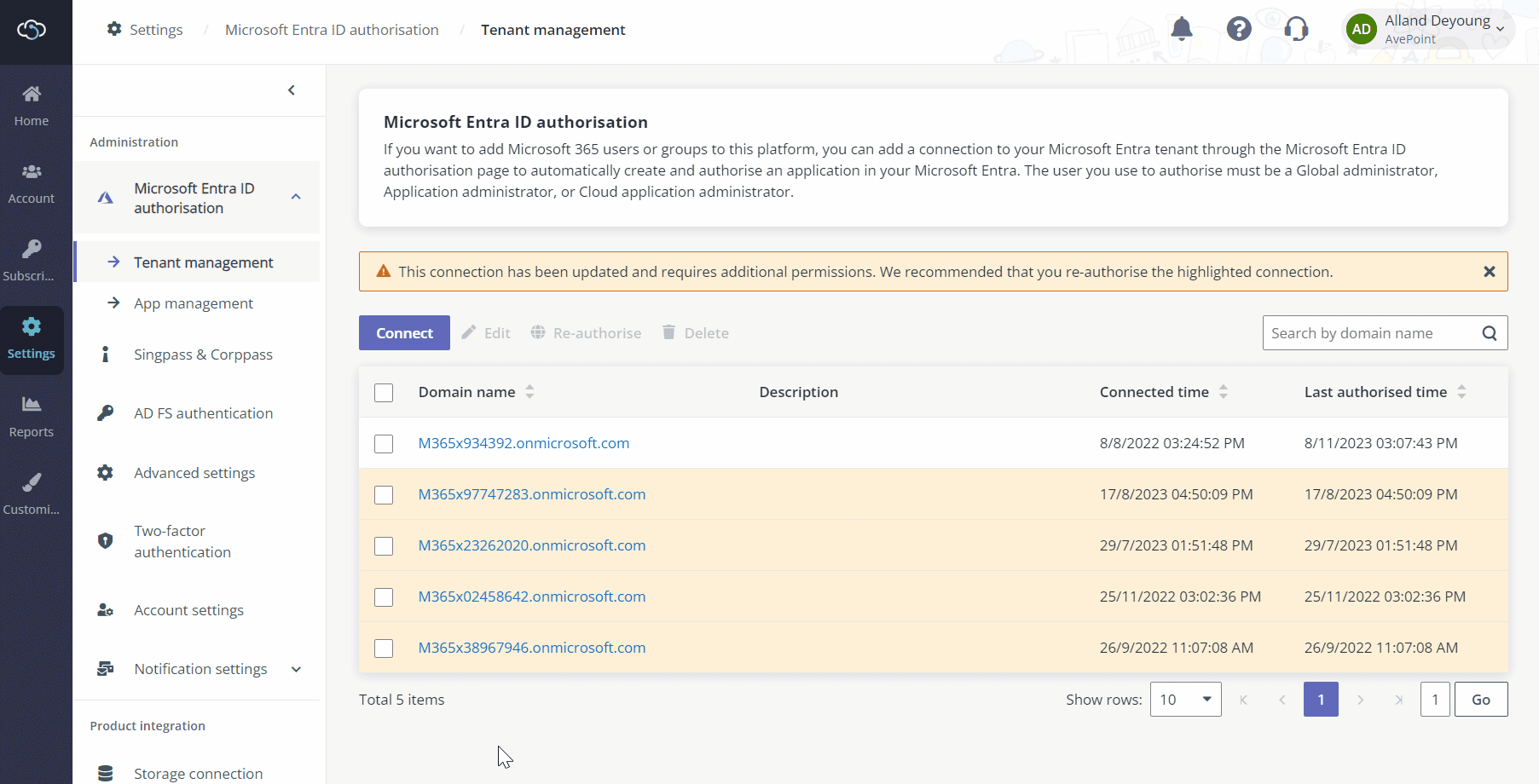Collapse the settings side panel arrow
The image size is (1539, 784).
(x=292, y=90)
